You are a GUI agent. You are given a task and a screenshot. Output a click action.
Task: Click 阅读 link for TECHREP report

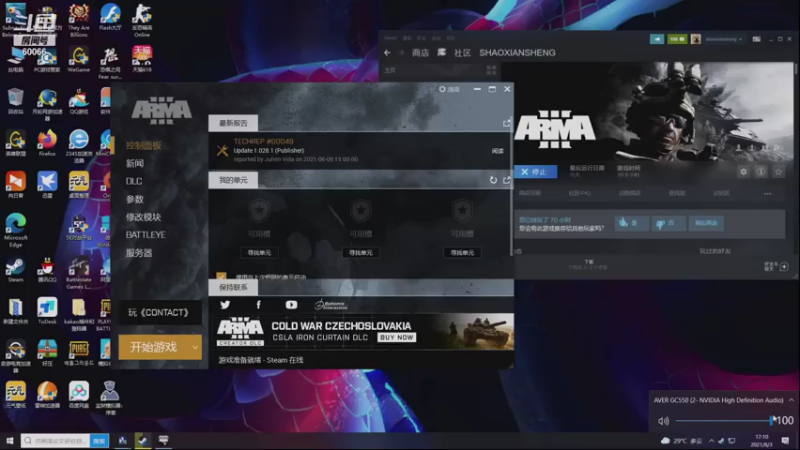tap(497, 151)
